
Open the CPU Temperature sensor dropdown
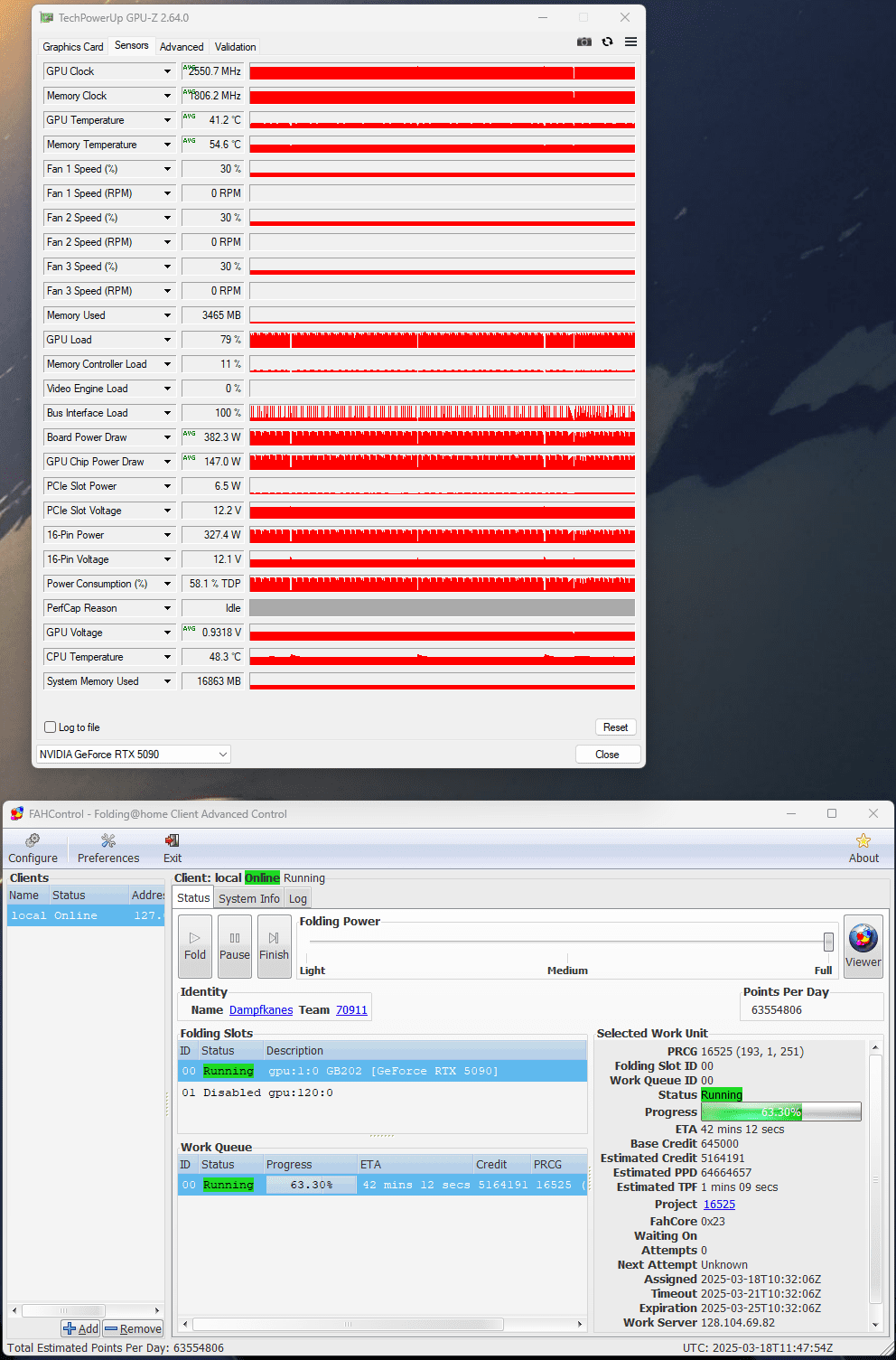tap(167, 657)
